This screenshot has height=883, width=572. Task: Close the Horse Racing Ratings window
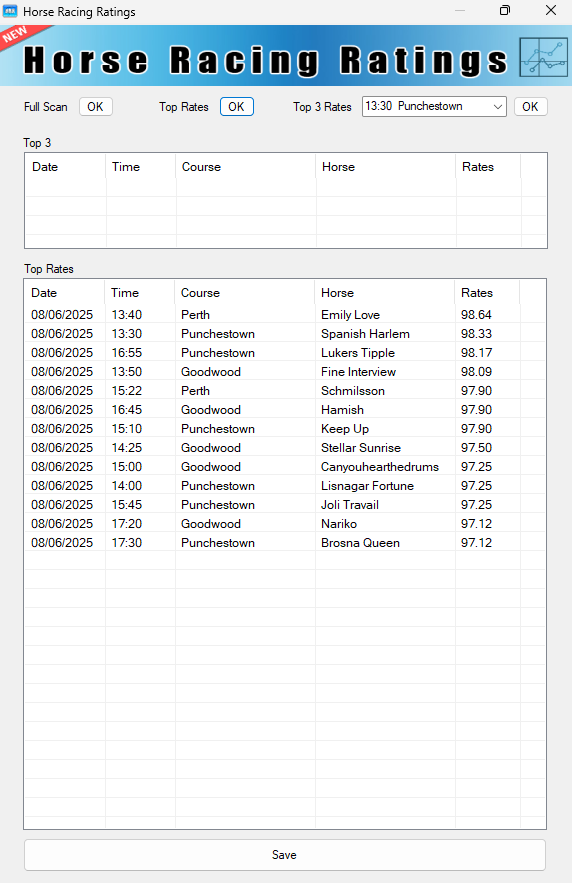click(551, 10)
